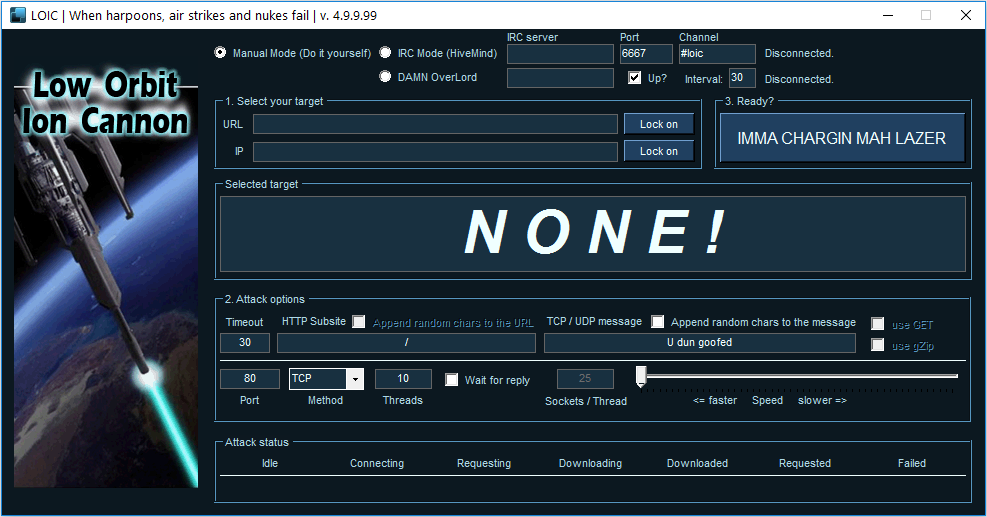The height and width of the screenshot is (517, 987).
Task: Click the Sockets / Thread field showing 25
Action: [x=585, y=378]
